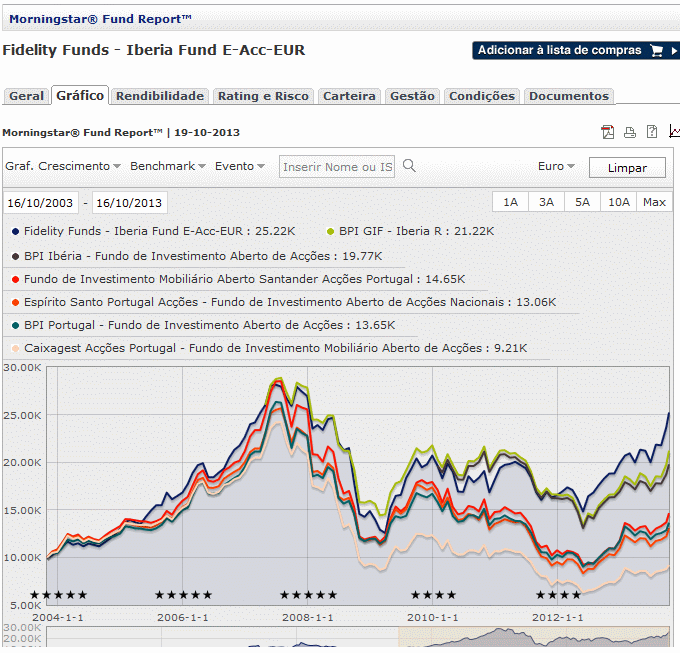This screenshot has height=653, width=680.
Task: Click the PDF export icon
Action: pyautogui.click(x=608, y=131)
